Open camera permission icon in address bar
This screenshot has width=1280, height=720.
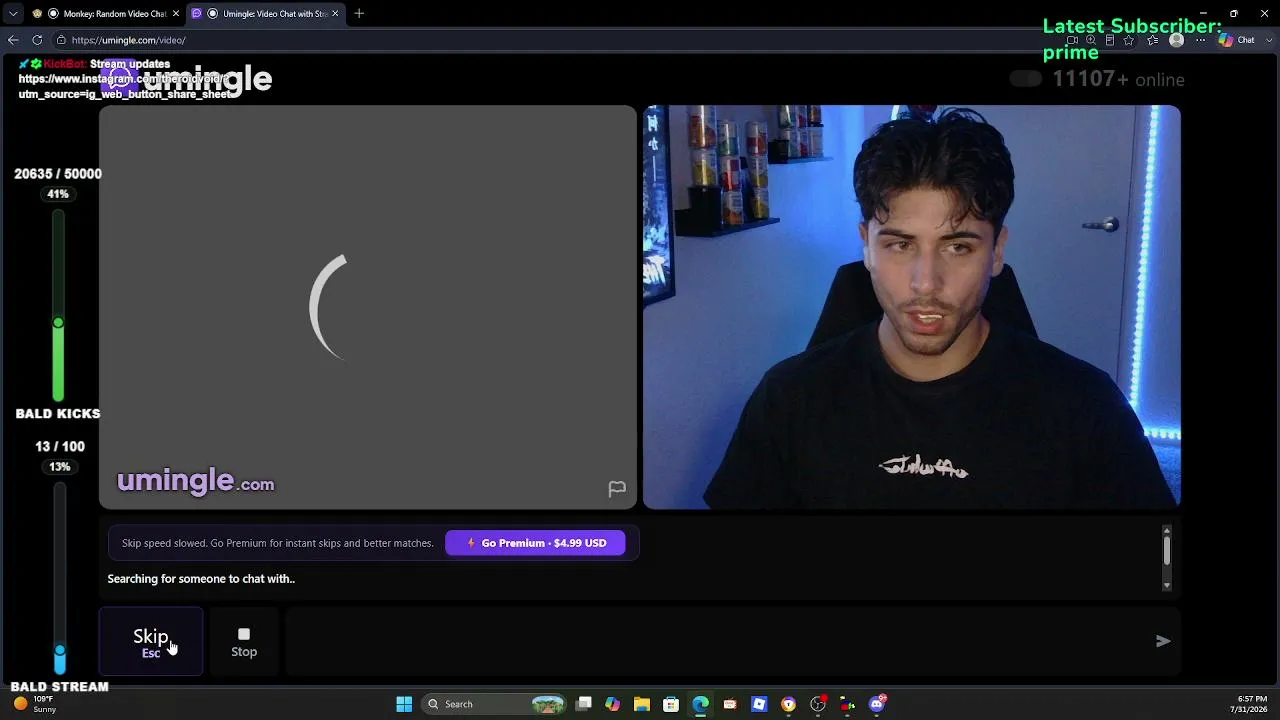[x=1072, y=40]
